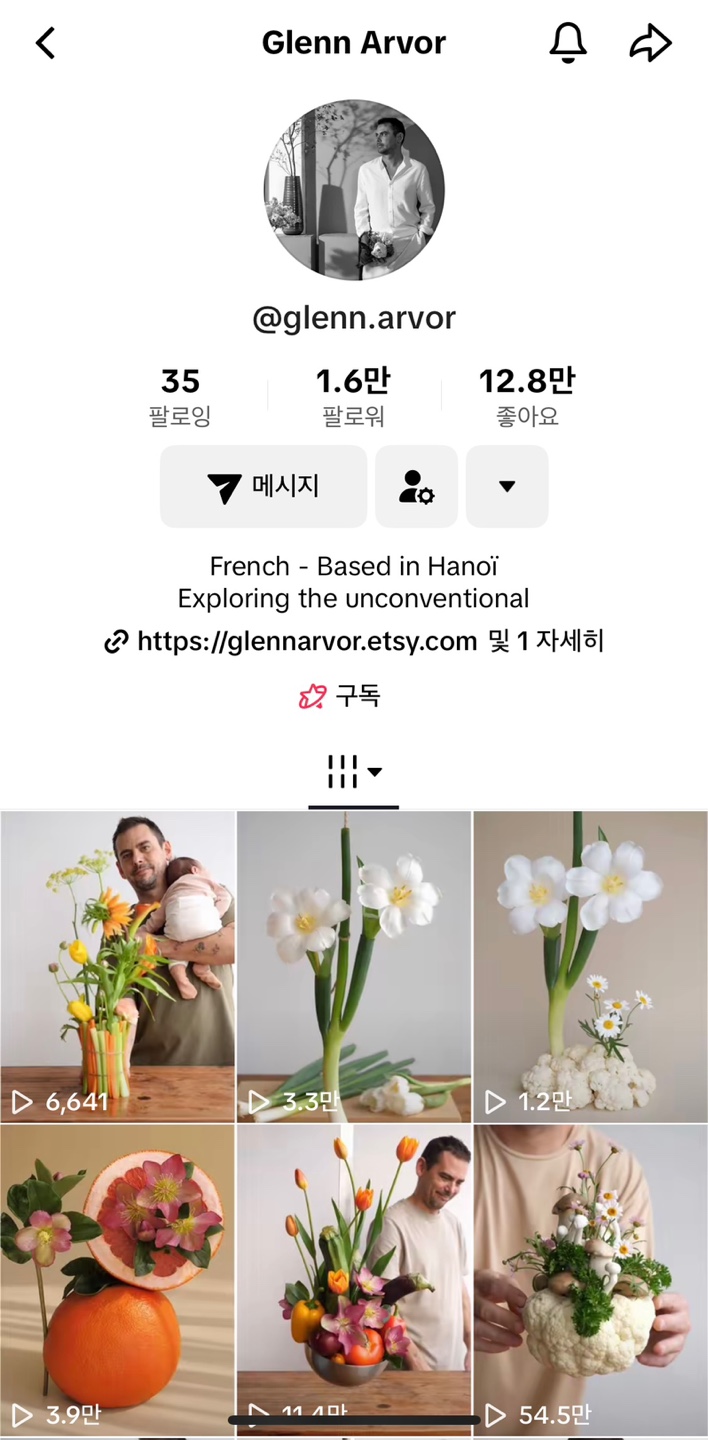Screen dimensions: 708x1440
Task: Click the chain link icon beside Etsy URL
Action: pos(117,642)
